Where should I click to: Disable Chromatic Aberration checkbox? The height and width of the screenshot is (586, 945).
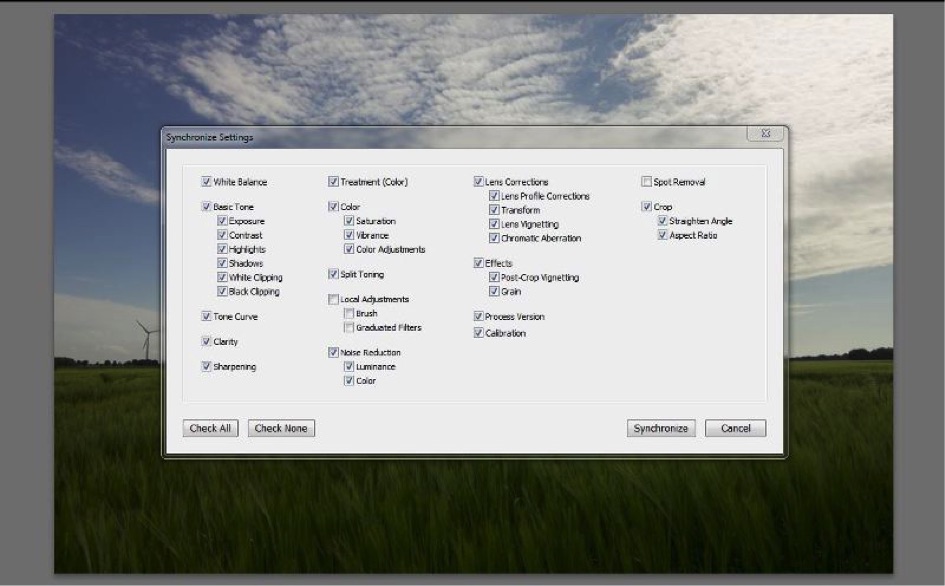pos(494,239)
